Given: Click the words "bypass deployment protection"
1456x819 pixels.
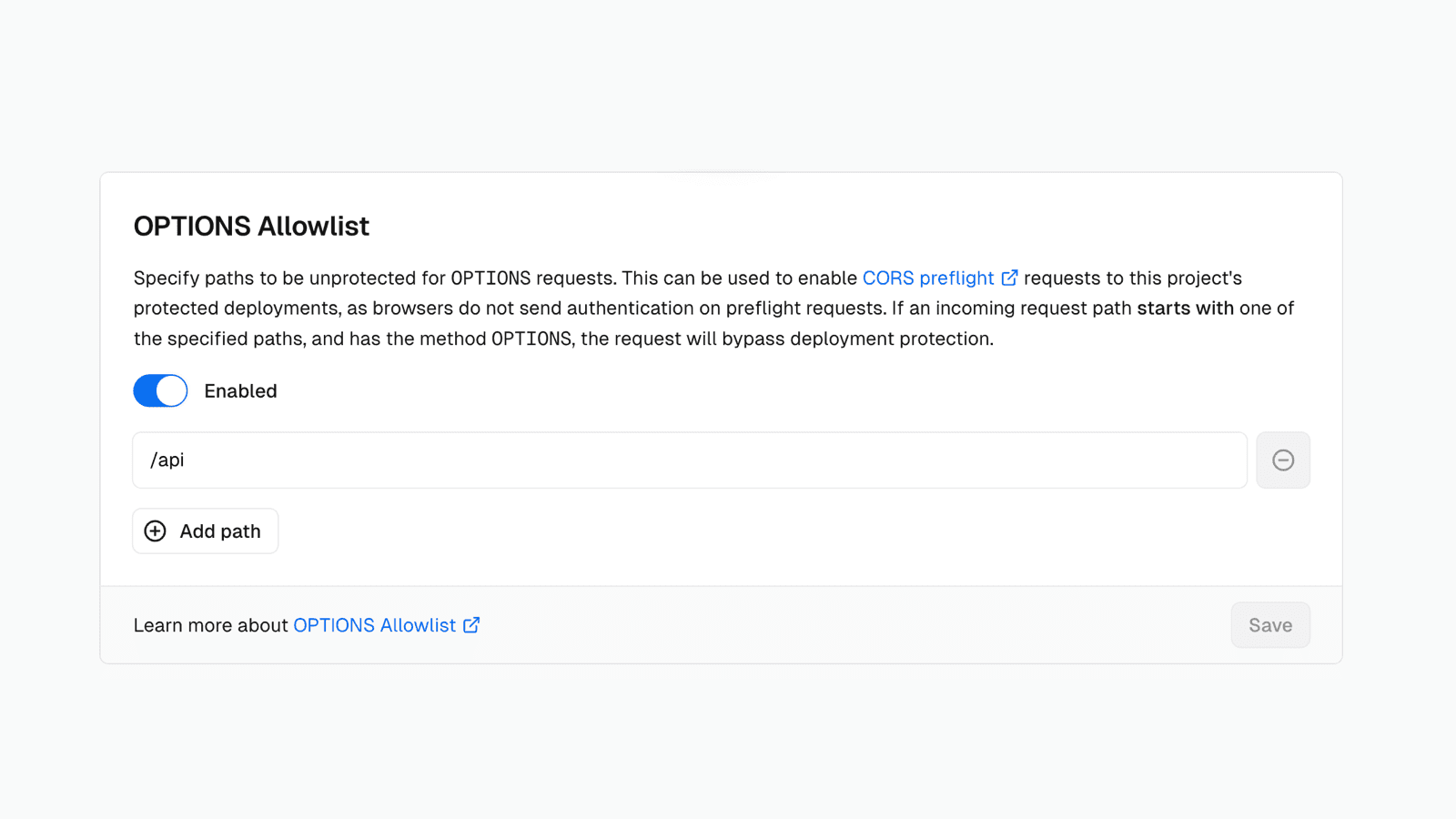Looking at the screenshot, I should pyautogui.click(x=855, y=339).
